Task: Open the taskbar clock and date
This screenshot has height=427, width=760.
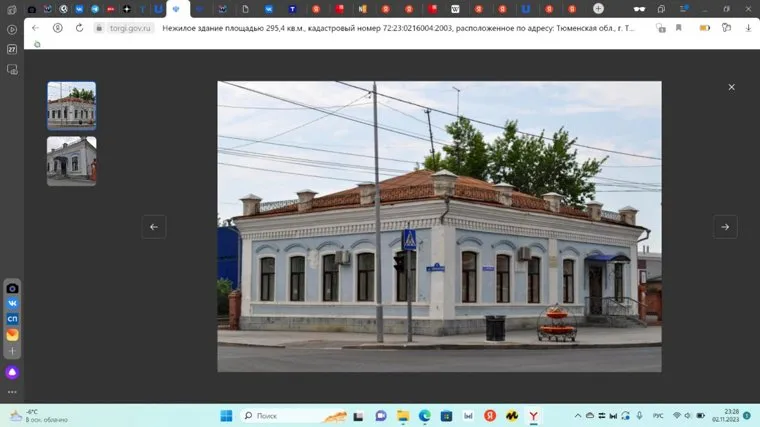Action: tap(732, 415)
